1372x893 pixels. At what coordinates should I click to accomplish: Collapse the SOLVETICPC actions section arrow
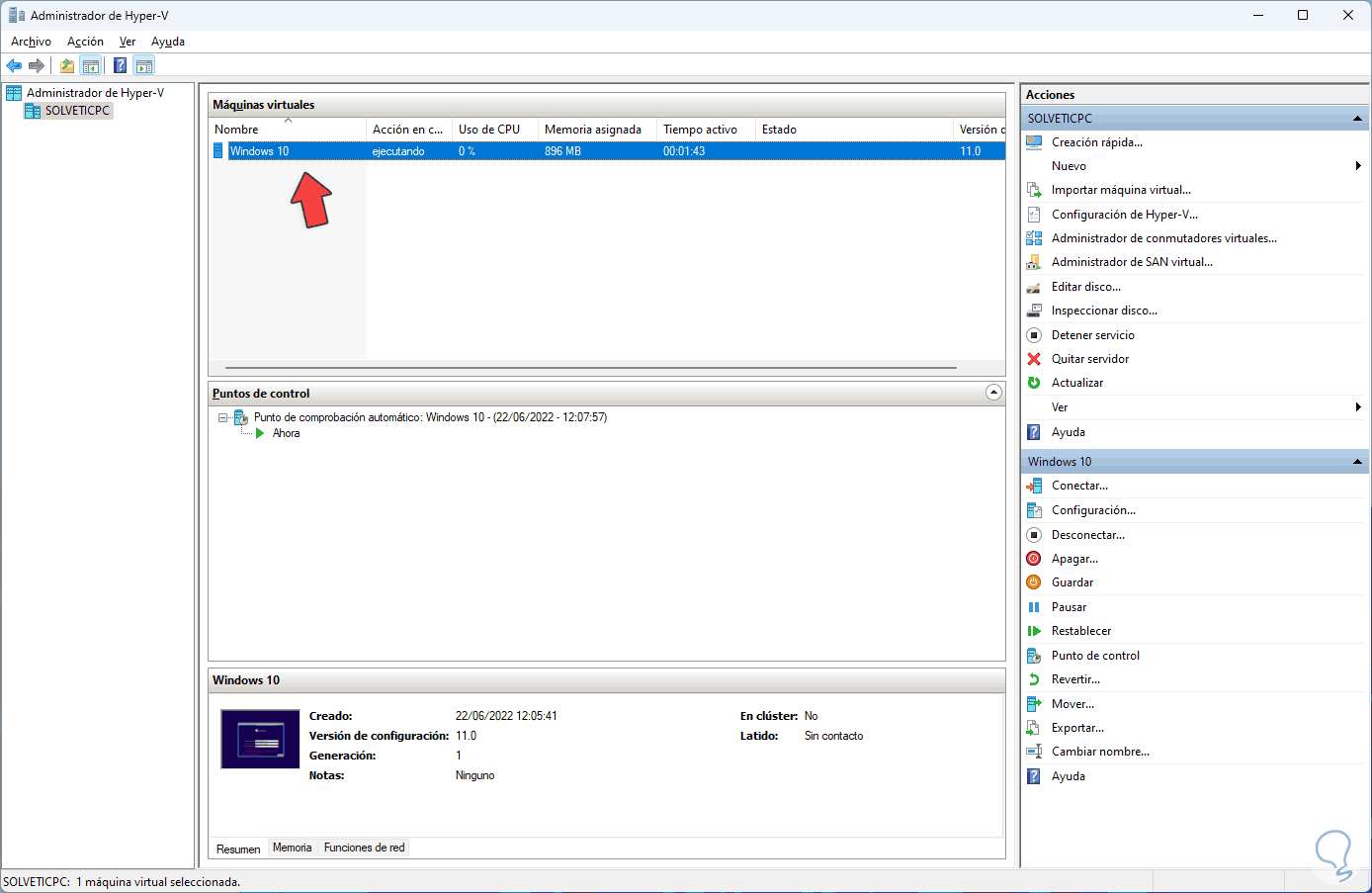click(x=1357, y=119)
